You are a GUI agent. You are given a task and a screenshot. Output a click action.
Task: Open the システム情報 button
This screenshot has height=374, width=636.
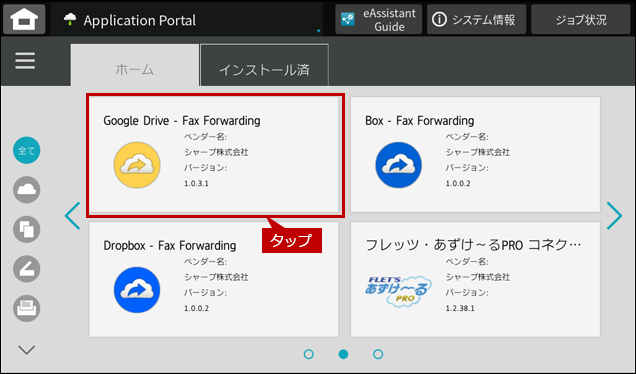click(477, 19)
